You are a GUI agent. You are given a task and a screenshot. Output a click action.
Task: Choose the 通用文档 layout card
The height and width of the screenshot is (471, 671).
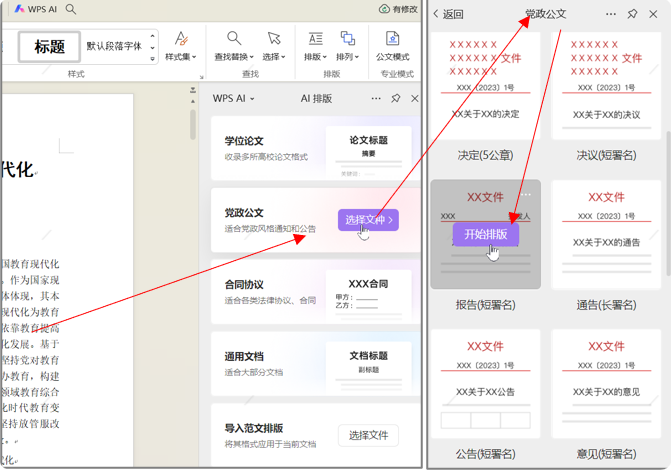[x=315, y=364]
